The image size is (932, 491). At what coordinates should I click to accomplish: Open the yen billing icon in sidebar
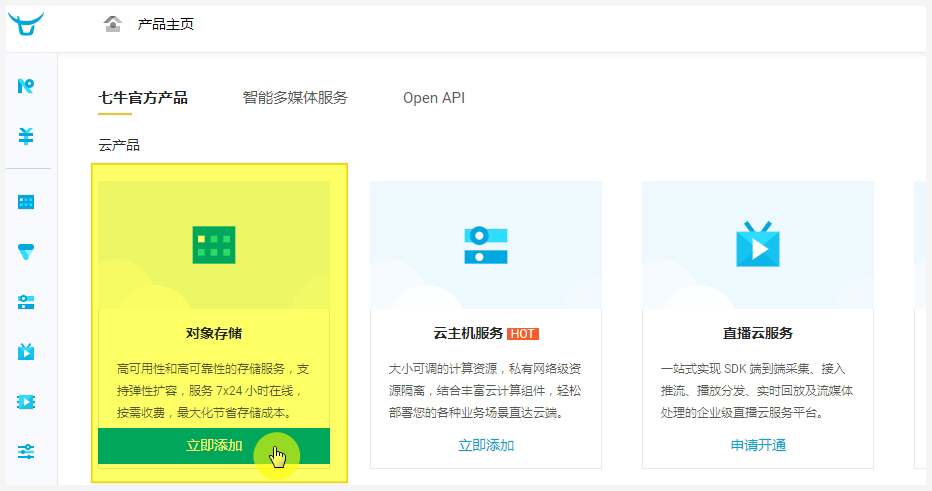coord(26,137)
